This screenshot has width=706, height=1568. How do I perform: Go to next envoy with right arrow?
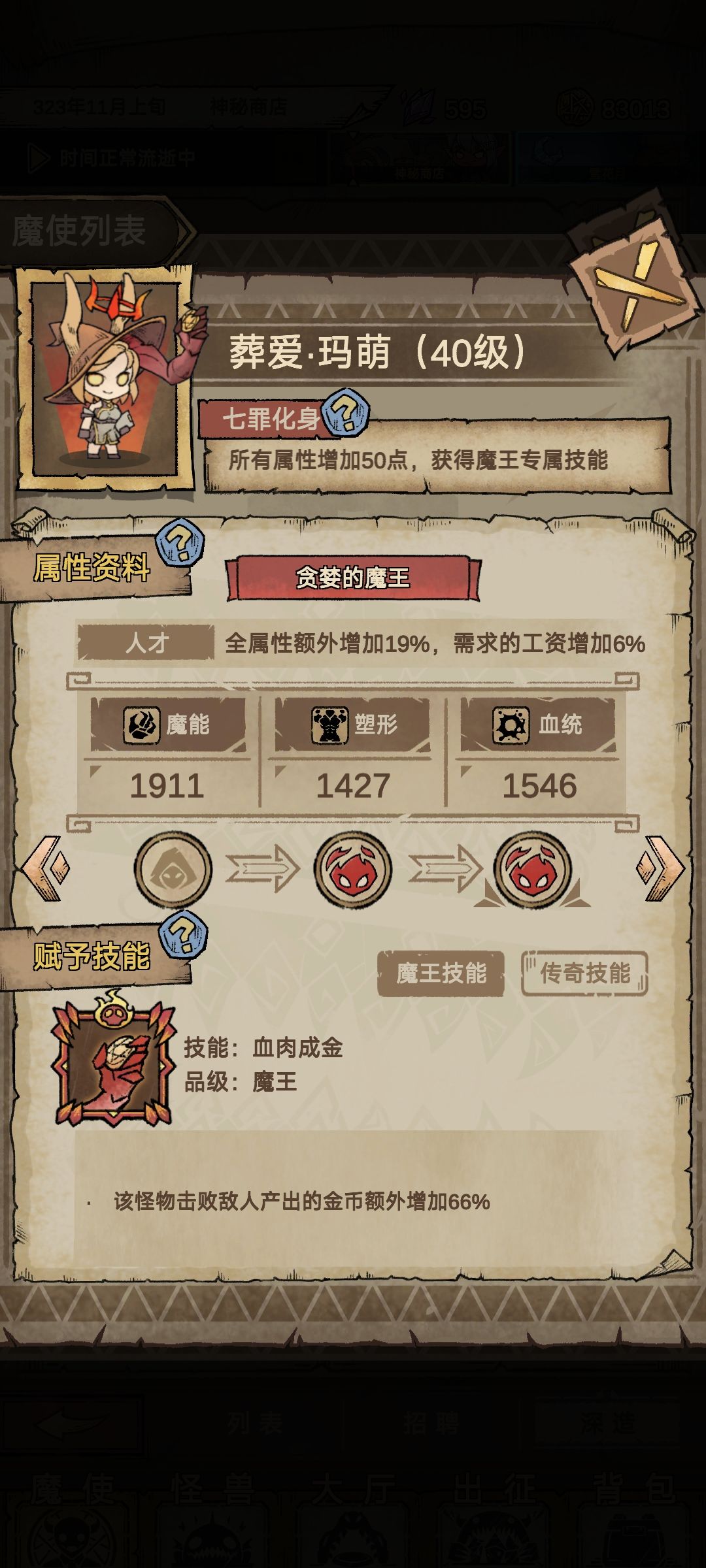tap(660, 868)
